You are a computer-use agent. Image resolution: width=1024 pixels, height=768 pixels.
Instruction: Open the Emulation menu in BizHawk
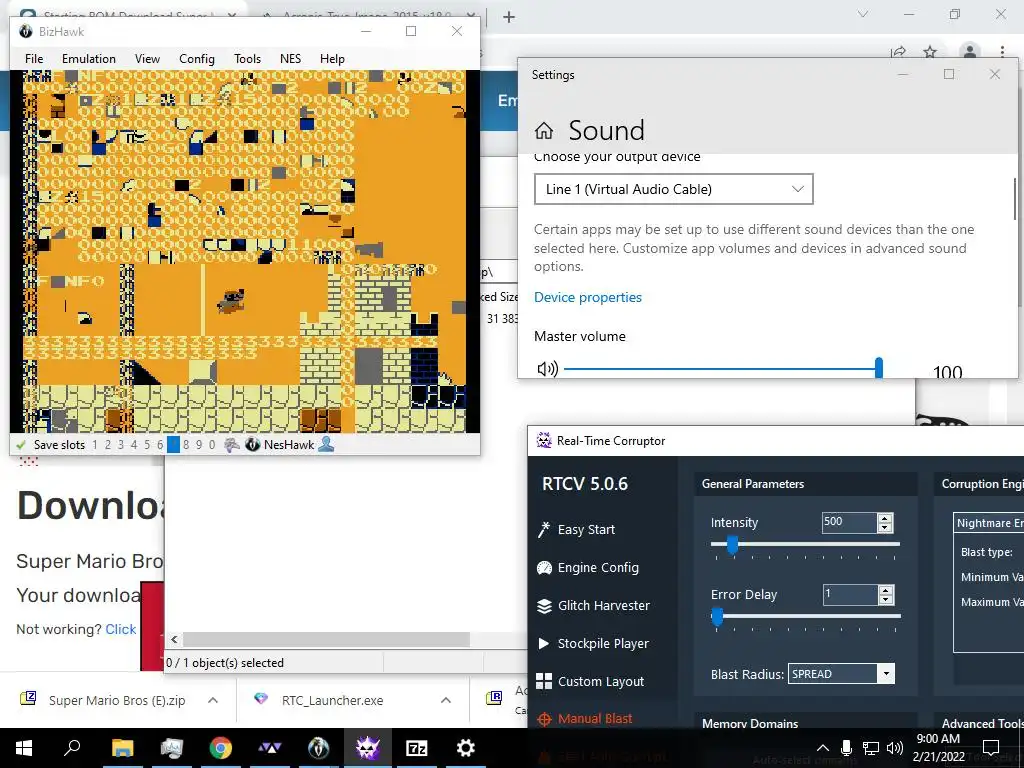coord(89,59)
